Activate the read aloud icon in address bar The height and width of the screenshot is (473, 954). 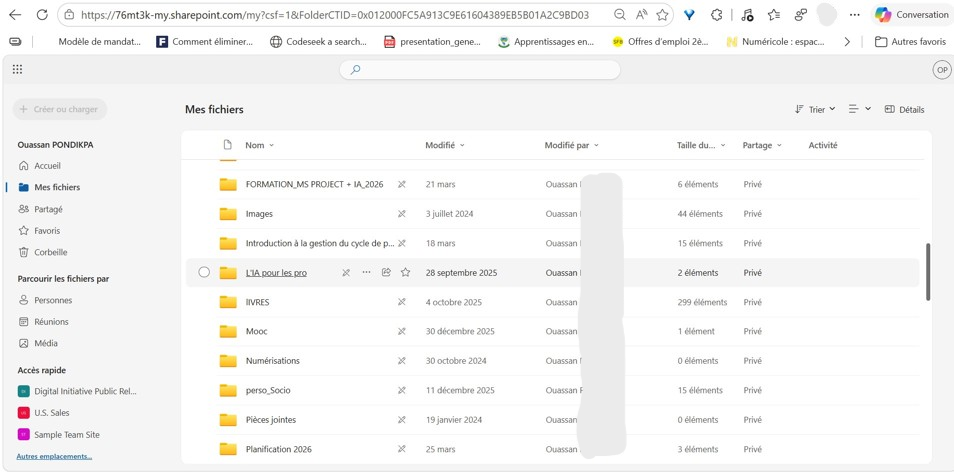[x=641, y=15]
